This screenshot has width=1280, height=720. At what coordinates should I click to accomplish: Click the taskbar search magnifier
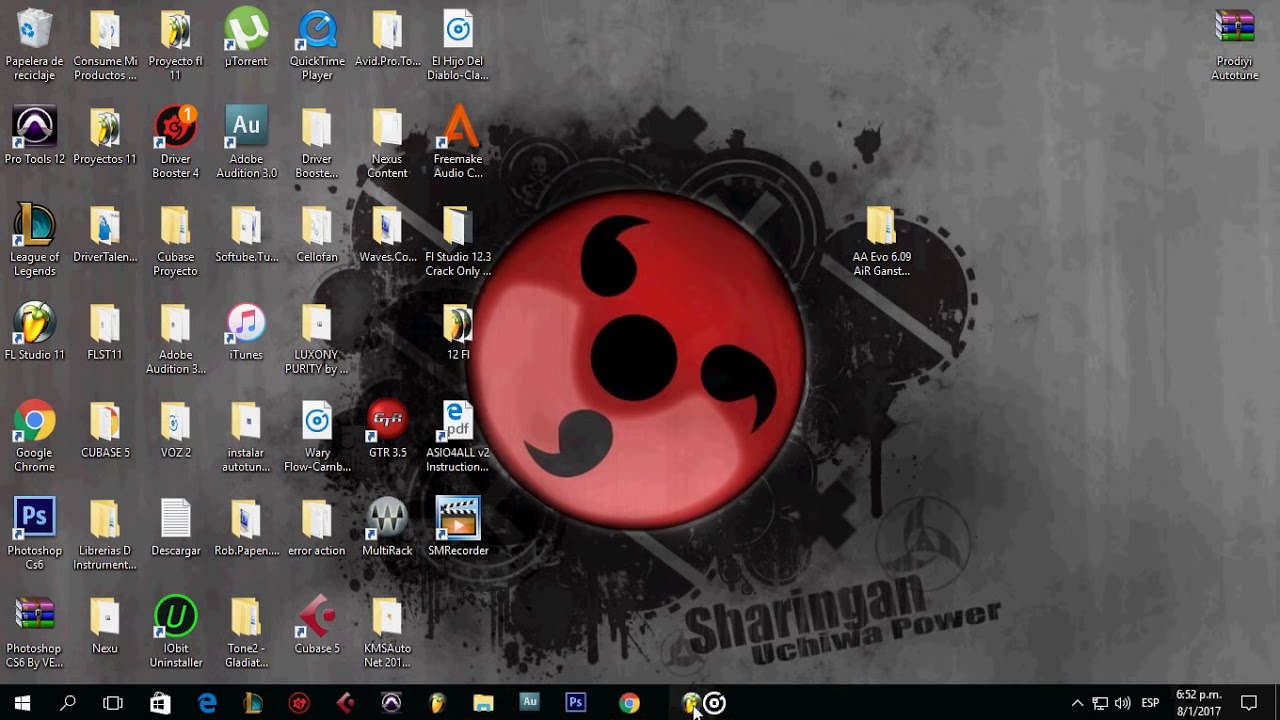pyautogui.click(x=68, y=703)
